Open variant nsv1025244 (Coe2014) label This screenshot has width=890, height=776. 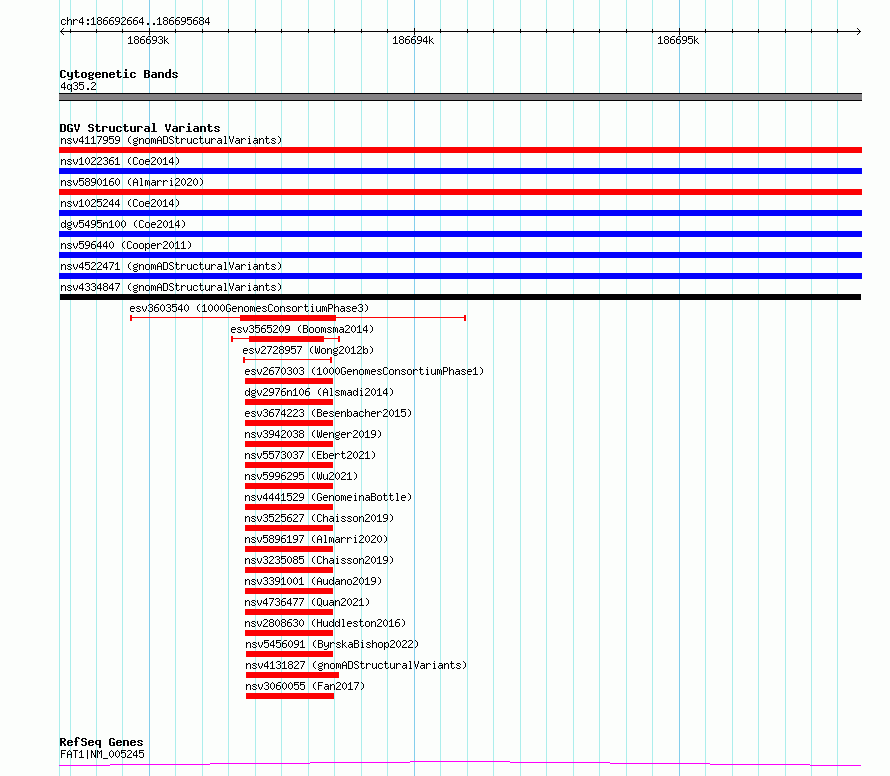[120, 203]
